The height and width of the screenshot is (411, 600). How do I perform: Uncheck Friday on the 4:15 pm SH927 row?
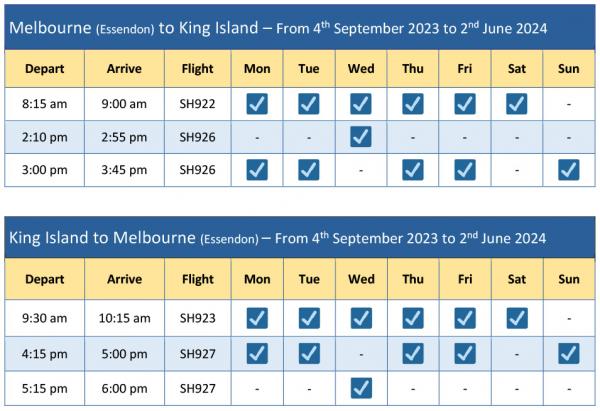coord(465,352)
